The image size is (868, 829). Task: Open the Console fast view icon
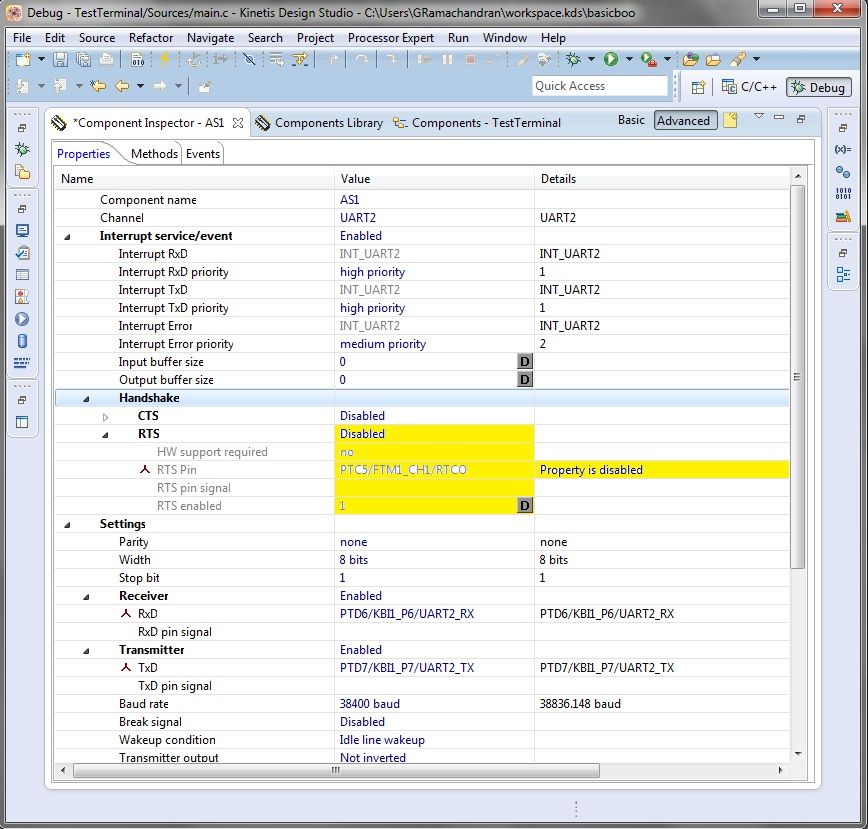tap(22, 231)
